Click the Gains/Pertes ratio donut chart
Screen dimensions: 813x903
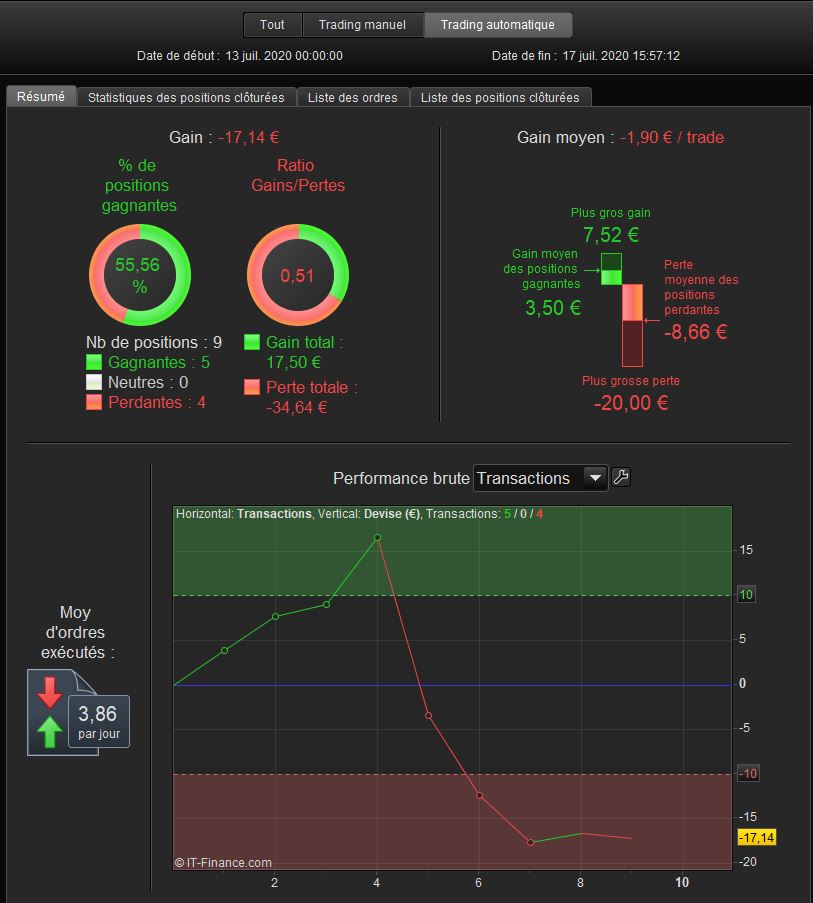(x=298, y=275)
